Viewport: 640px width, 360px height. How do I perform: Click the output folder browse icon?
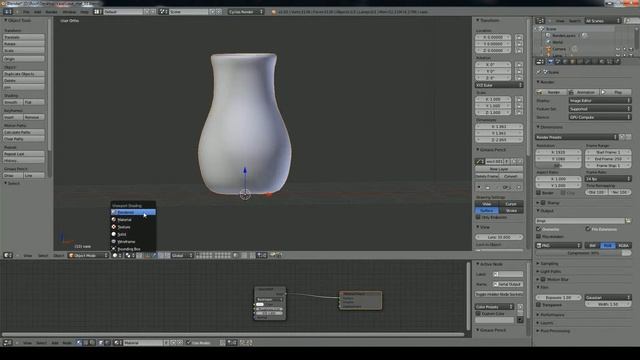(x=628, y=220)
